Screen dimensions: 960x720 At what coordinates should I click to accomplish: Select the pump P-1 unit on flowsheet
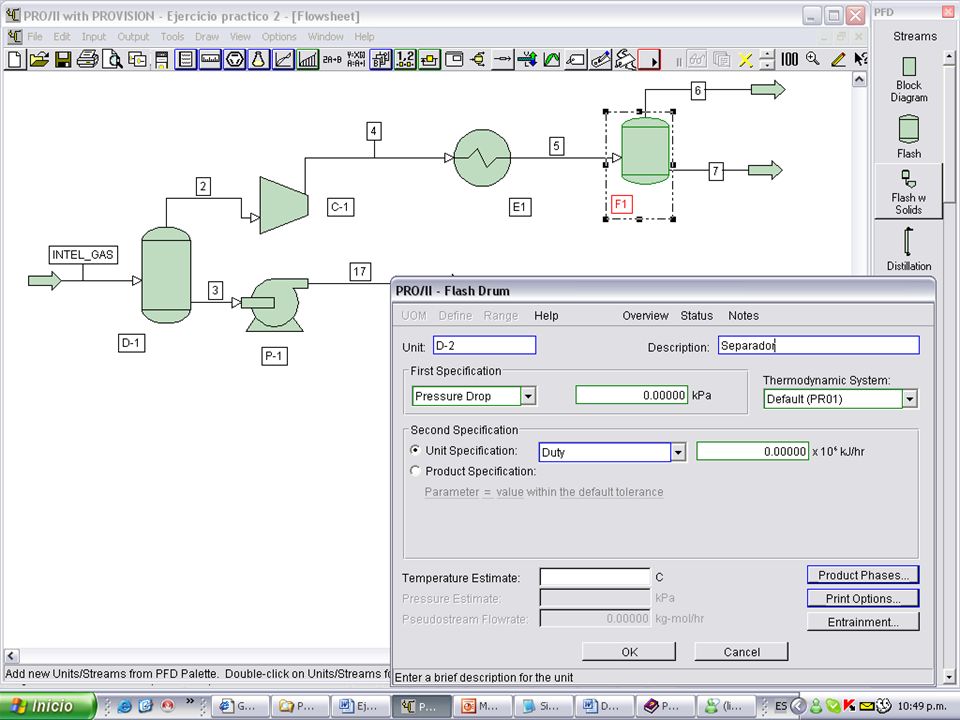tap(276, 304)
